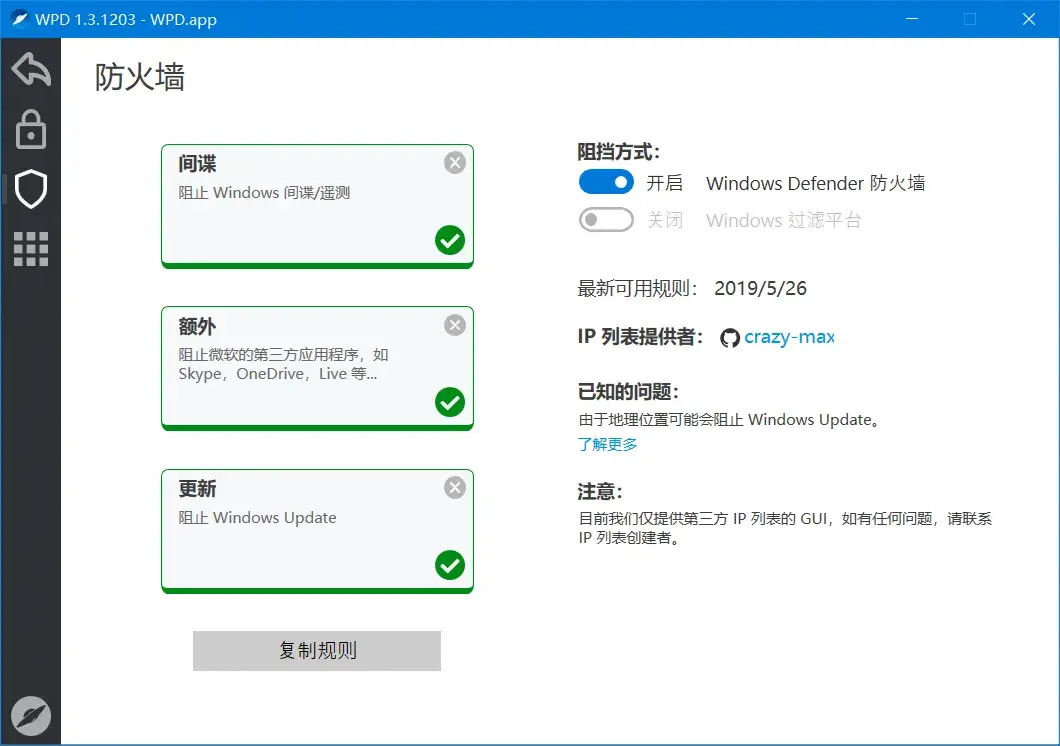Select the 更新 rule card title
Image resolution: width=1060 pixels, height=746 pixels.
(197, 489)
